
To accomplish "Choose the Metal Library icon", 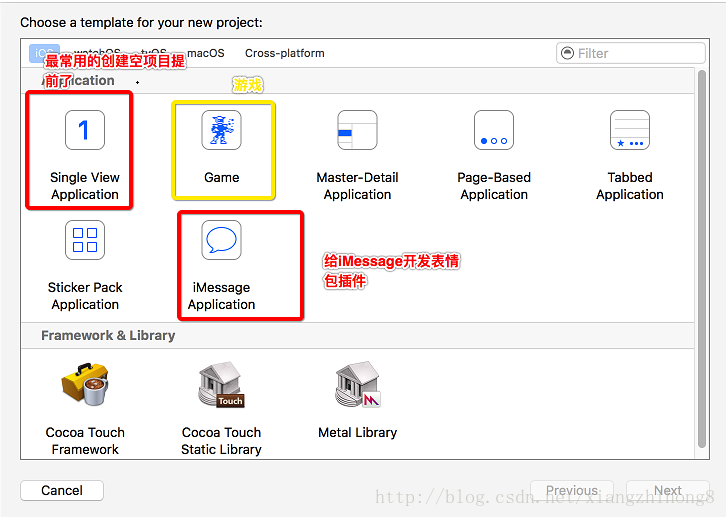I will tap(357, 384).
